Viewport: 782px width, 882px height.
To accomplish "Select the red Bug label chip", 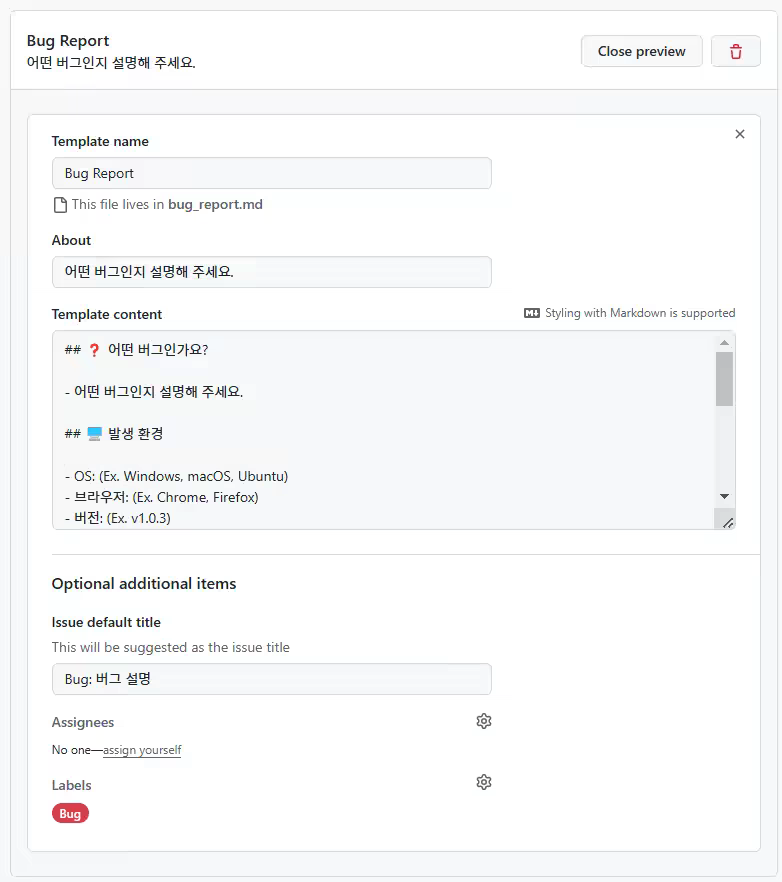I will pyautogui.click(x=69, y=813).
